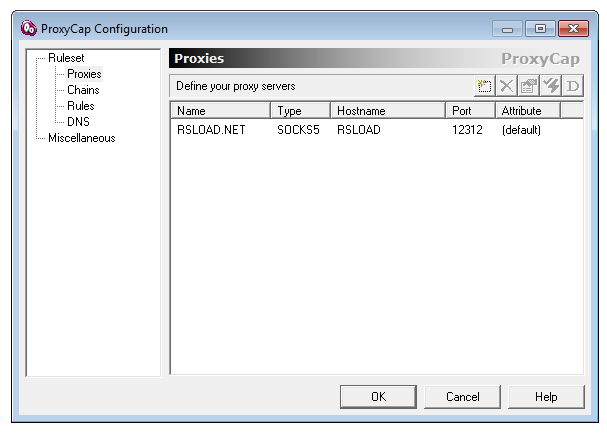Viewport: 607px width, 447px height.
Task: Select Proxies in the tree
Action: (x=84, y=74)
